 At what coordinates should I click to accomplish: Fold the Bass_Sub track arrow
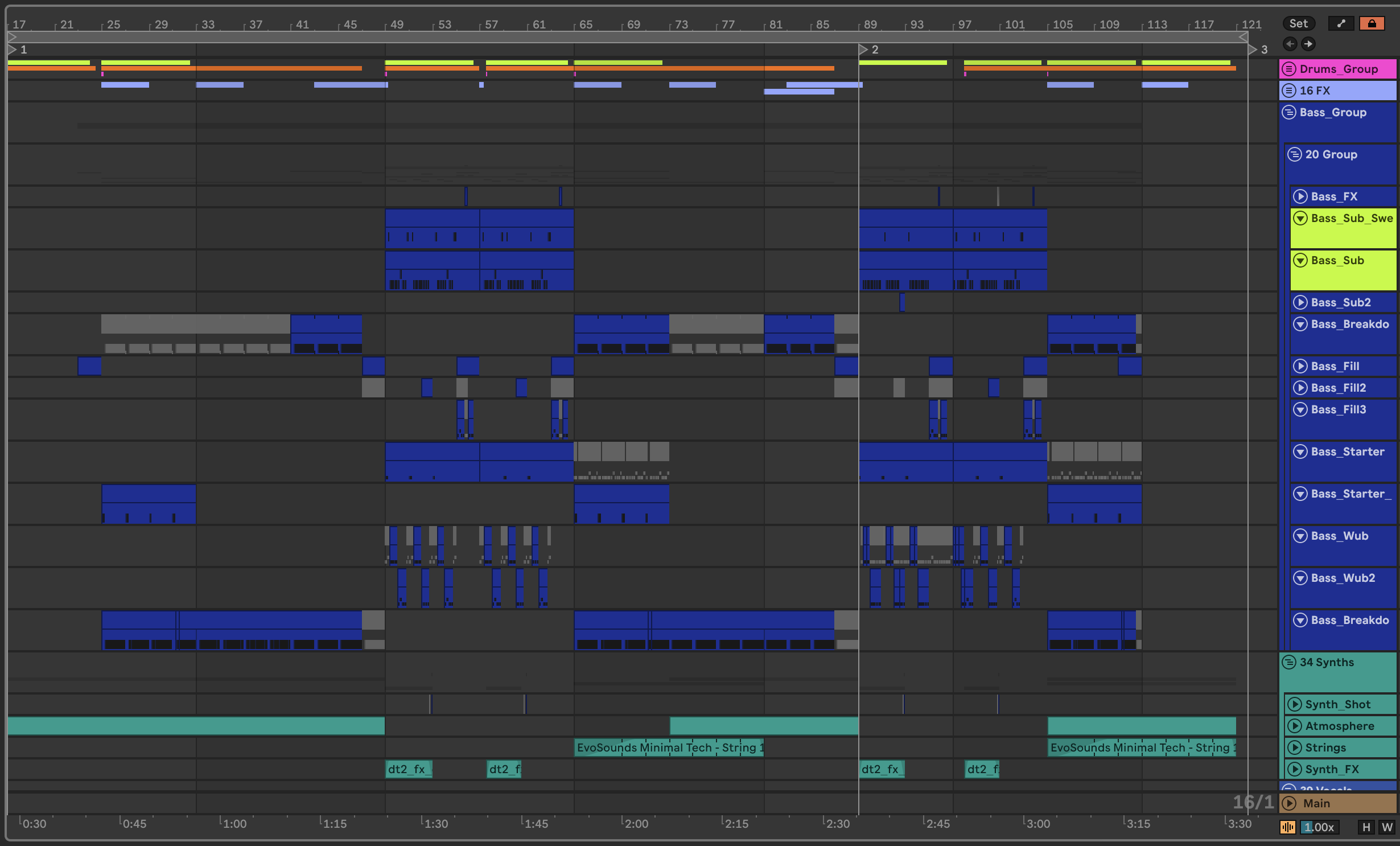[1300, 260]
